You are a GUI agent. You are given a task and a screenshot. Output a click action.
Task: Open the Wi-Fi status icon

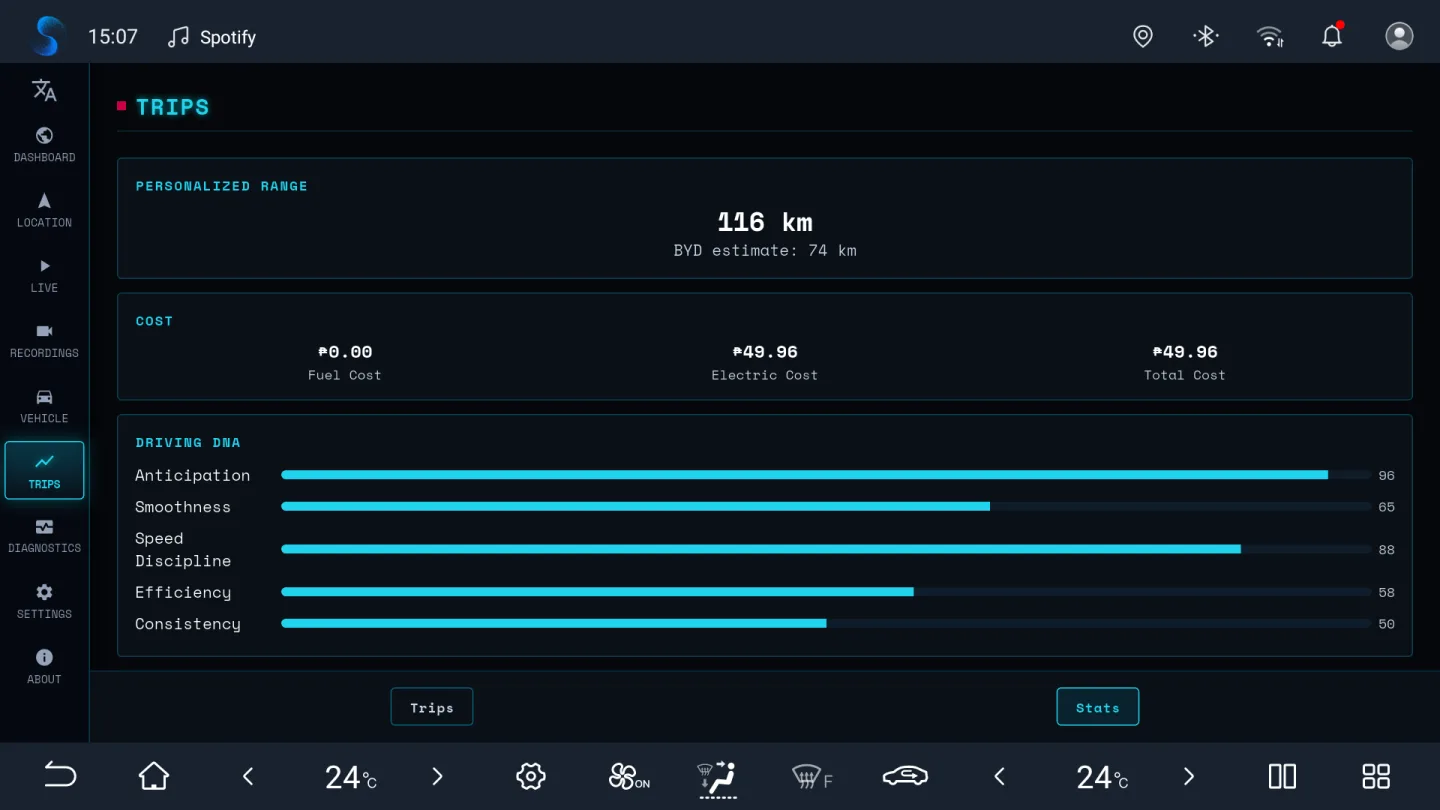[1270, 37]
